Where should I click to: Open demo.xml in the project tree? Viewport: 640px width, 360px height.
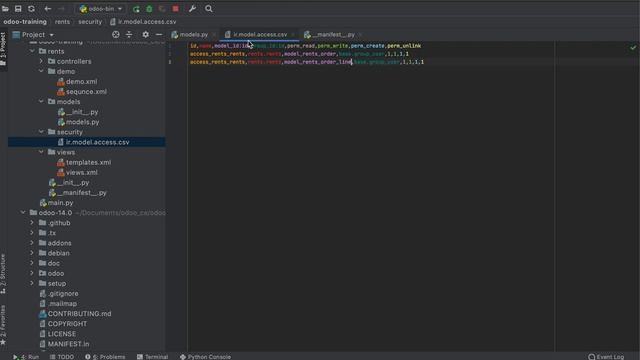click(x=82, y=82)
